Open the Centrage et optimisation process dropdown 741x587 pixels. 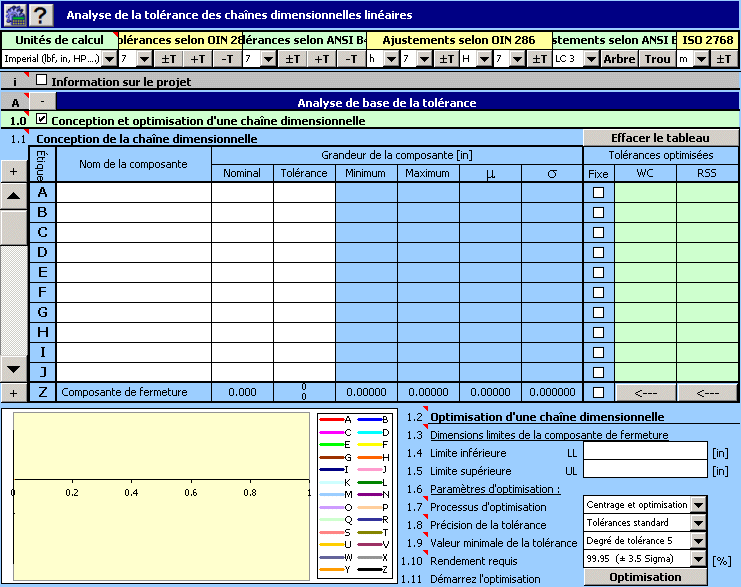(698, 505)
